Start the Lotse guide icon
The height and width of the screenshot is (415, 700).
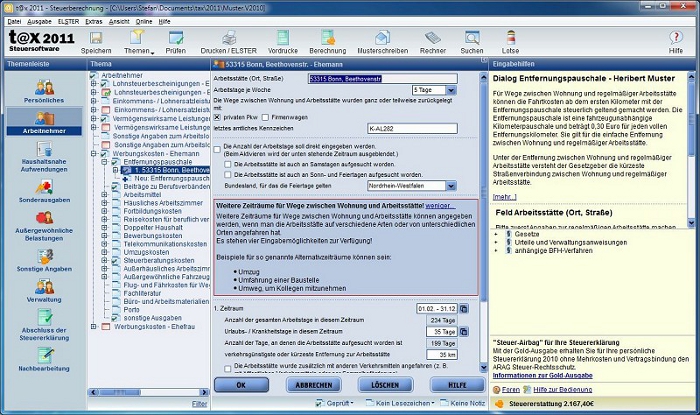pyautogui.click(x=510, y=38)
